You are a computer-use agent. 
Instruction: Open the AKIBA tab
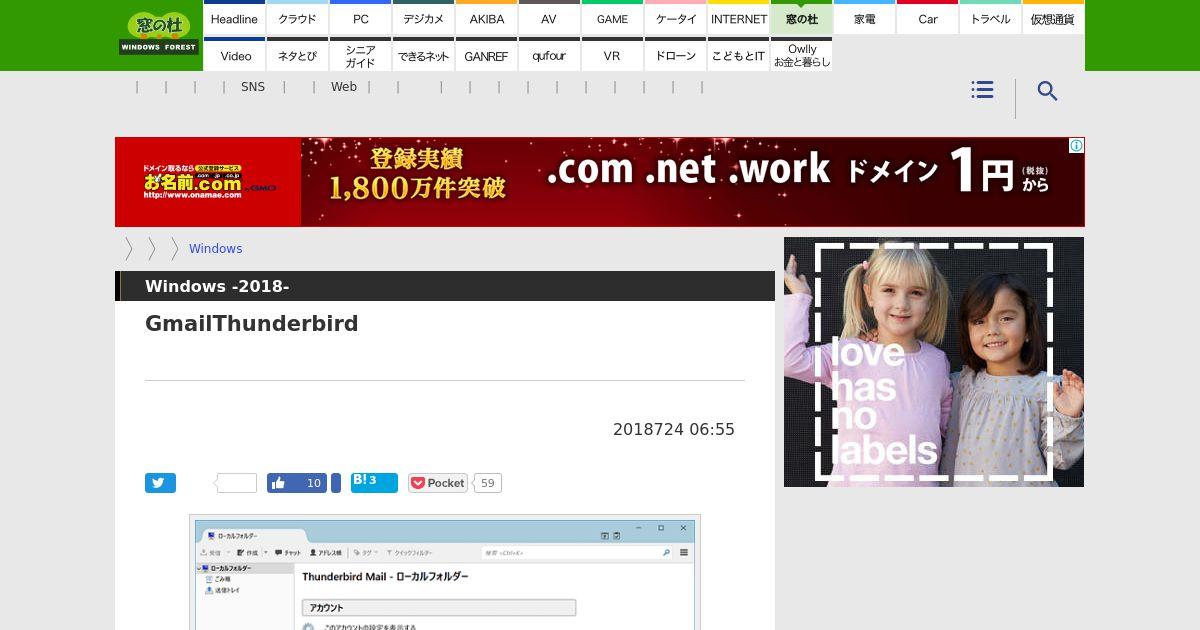point(486,18)
